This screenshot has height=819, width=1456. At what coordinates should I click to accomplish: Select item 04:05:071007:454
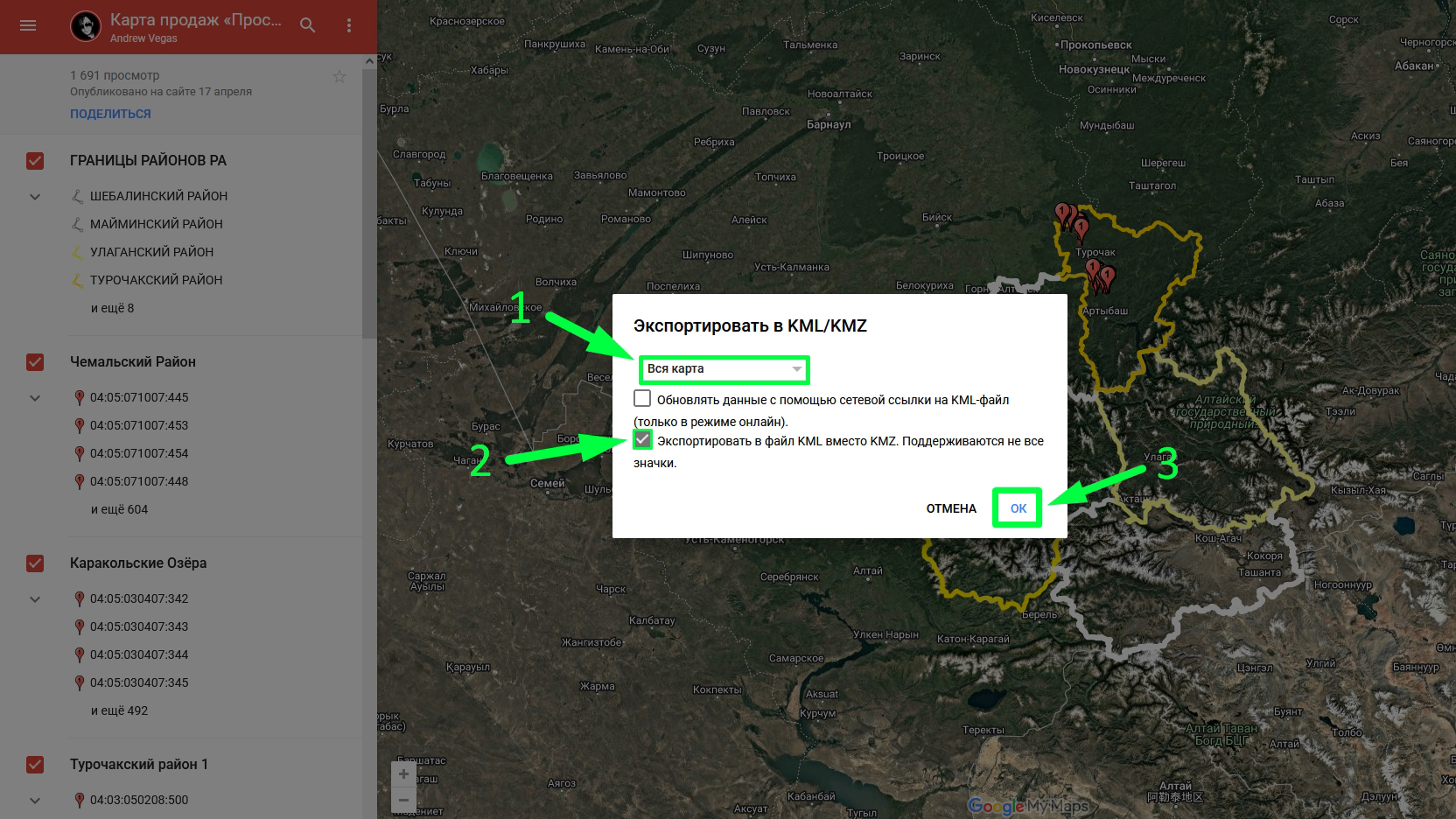[x=139, y=453]
